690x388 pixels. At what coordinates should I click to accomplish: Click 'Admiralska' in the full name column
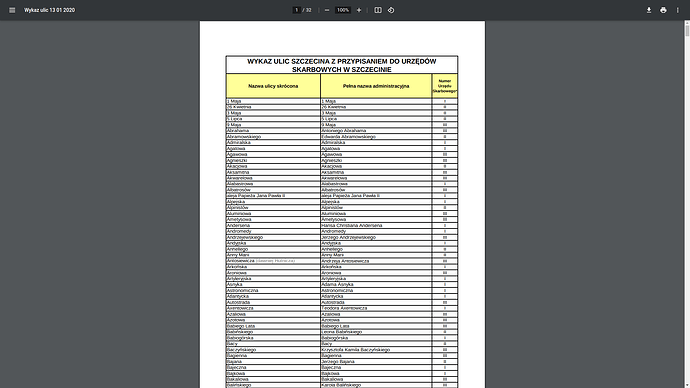333,143
